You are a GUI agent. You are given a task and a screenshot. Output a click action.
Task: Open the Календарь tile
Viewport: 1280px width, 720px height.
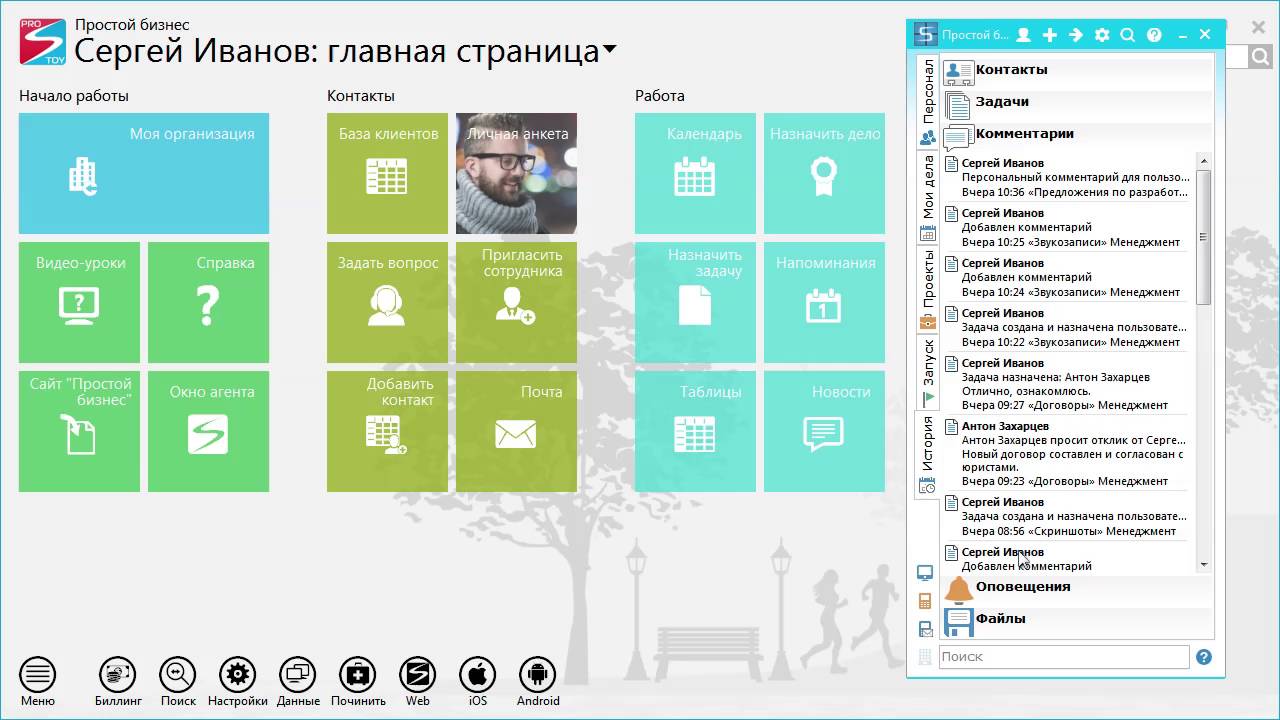pyautogui.click(x=695, y=173)
